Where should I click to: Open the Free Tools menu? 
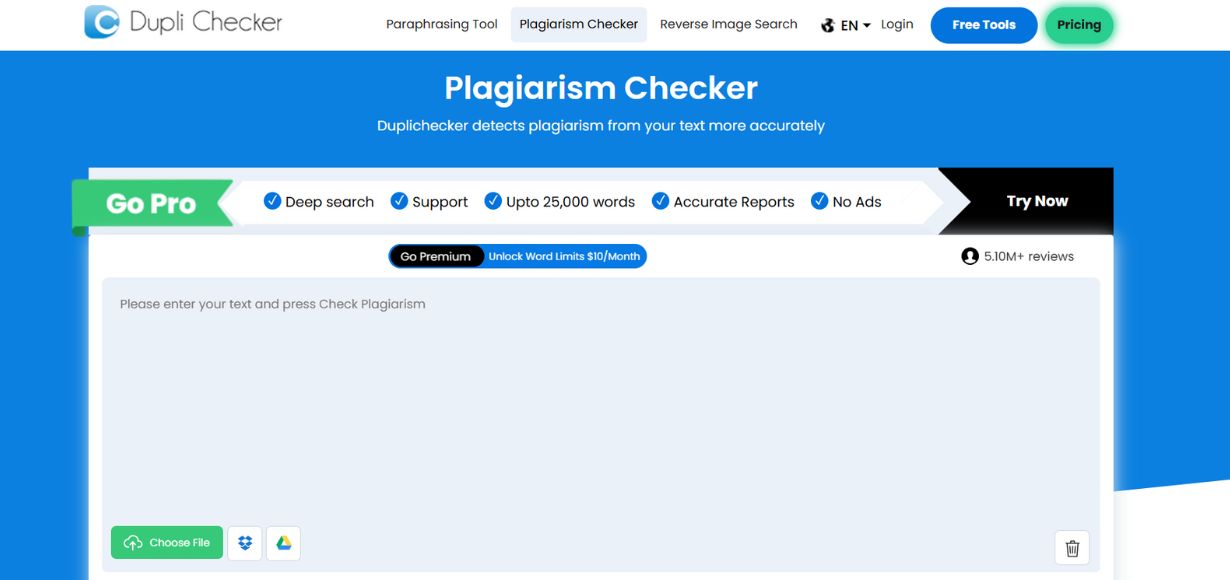click(984, 25)
